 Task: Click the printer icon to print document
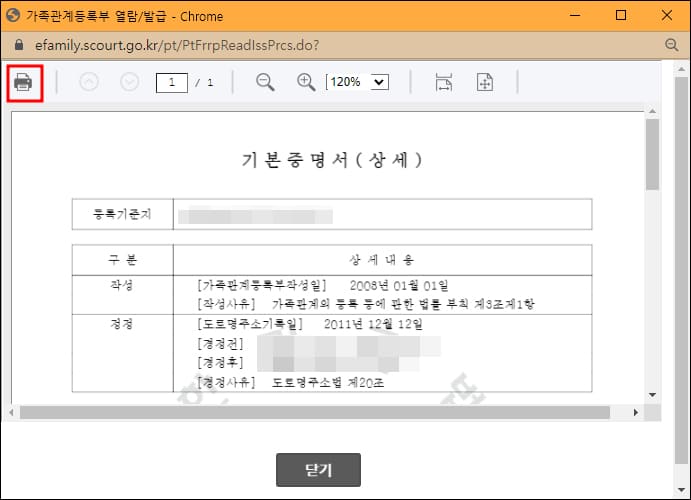click(x=23, y=82)
